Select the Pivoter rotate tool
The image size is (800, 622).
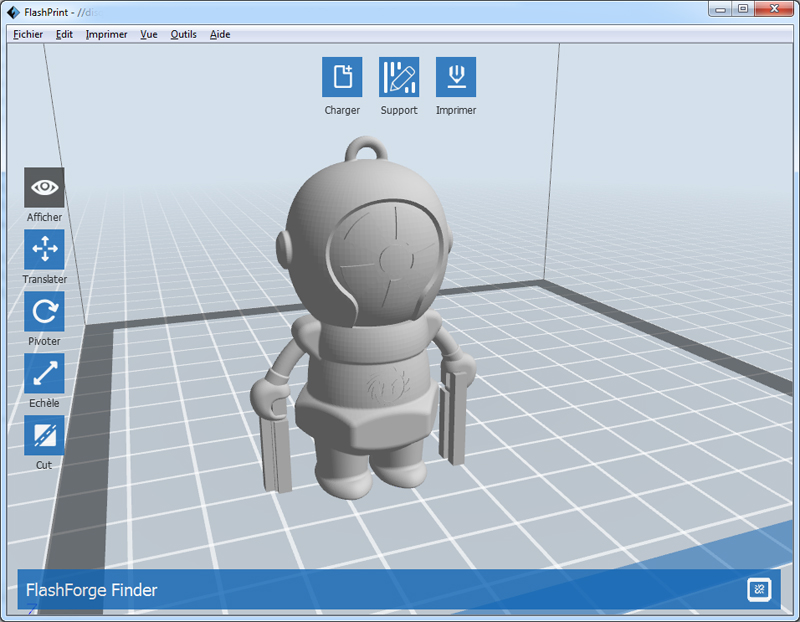[44, 311]
